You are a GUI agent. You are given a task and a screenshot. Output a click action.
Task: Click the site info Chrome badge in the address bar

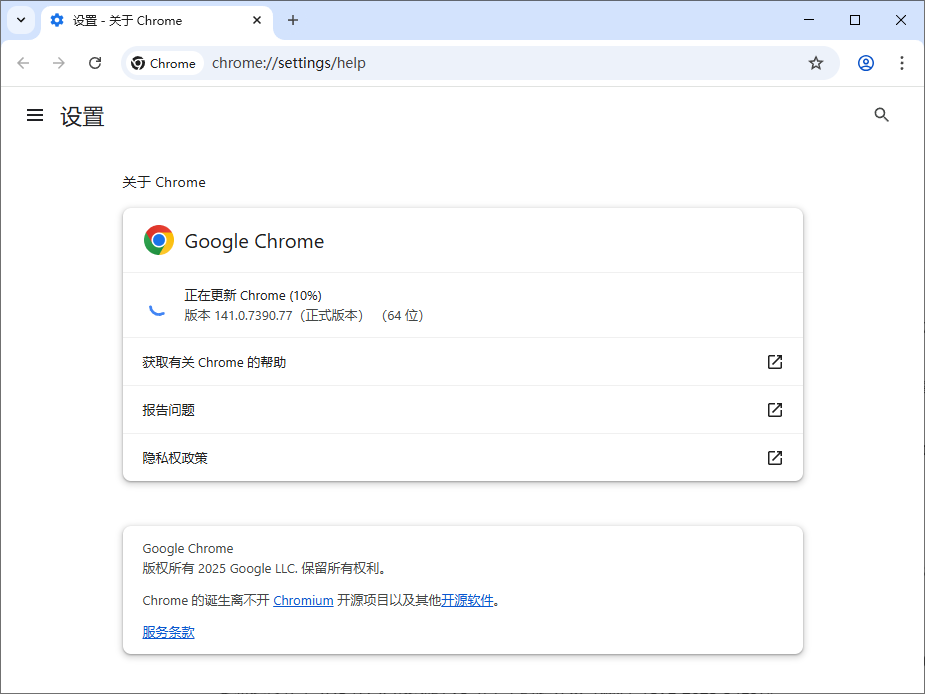tap(163, 62)
